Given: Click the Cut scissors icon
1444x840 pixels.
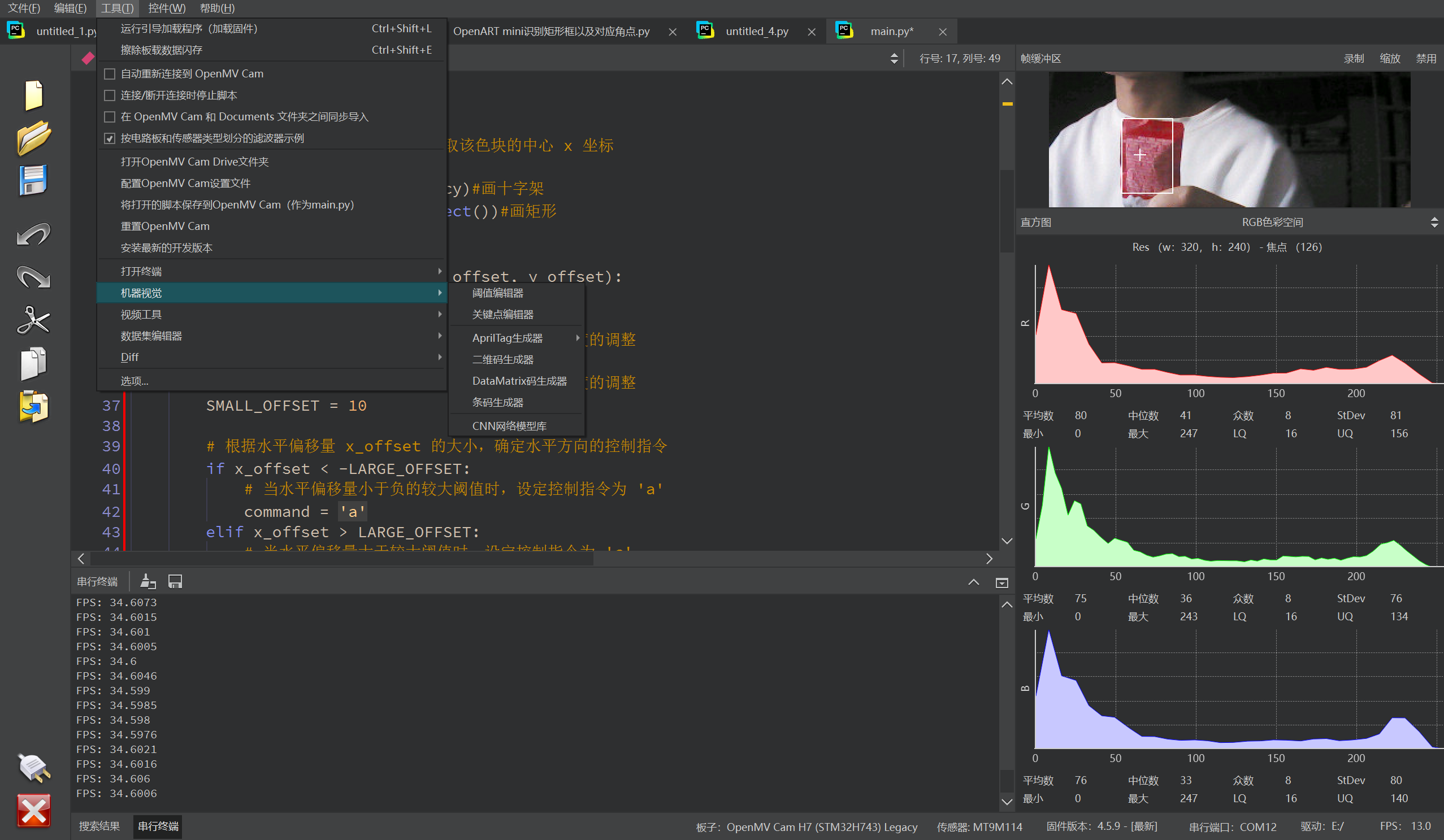Looking at the screenshot, I should click(33, 320).
